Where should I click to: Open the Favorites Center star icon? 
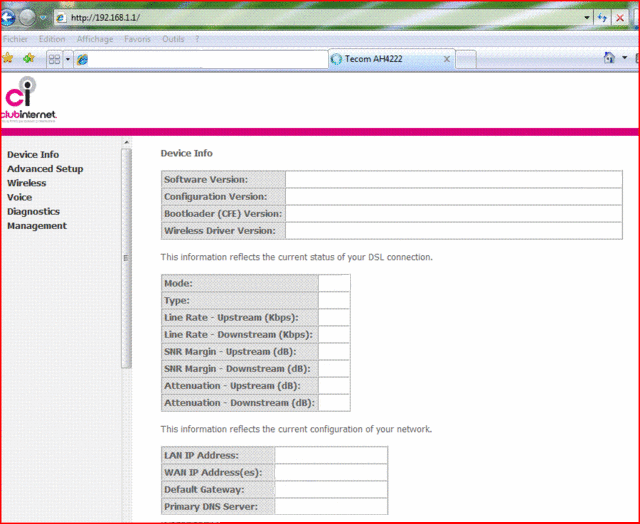(7, 58)
